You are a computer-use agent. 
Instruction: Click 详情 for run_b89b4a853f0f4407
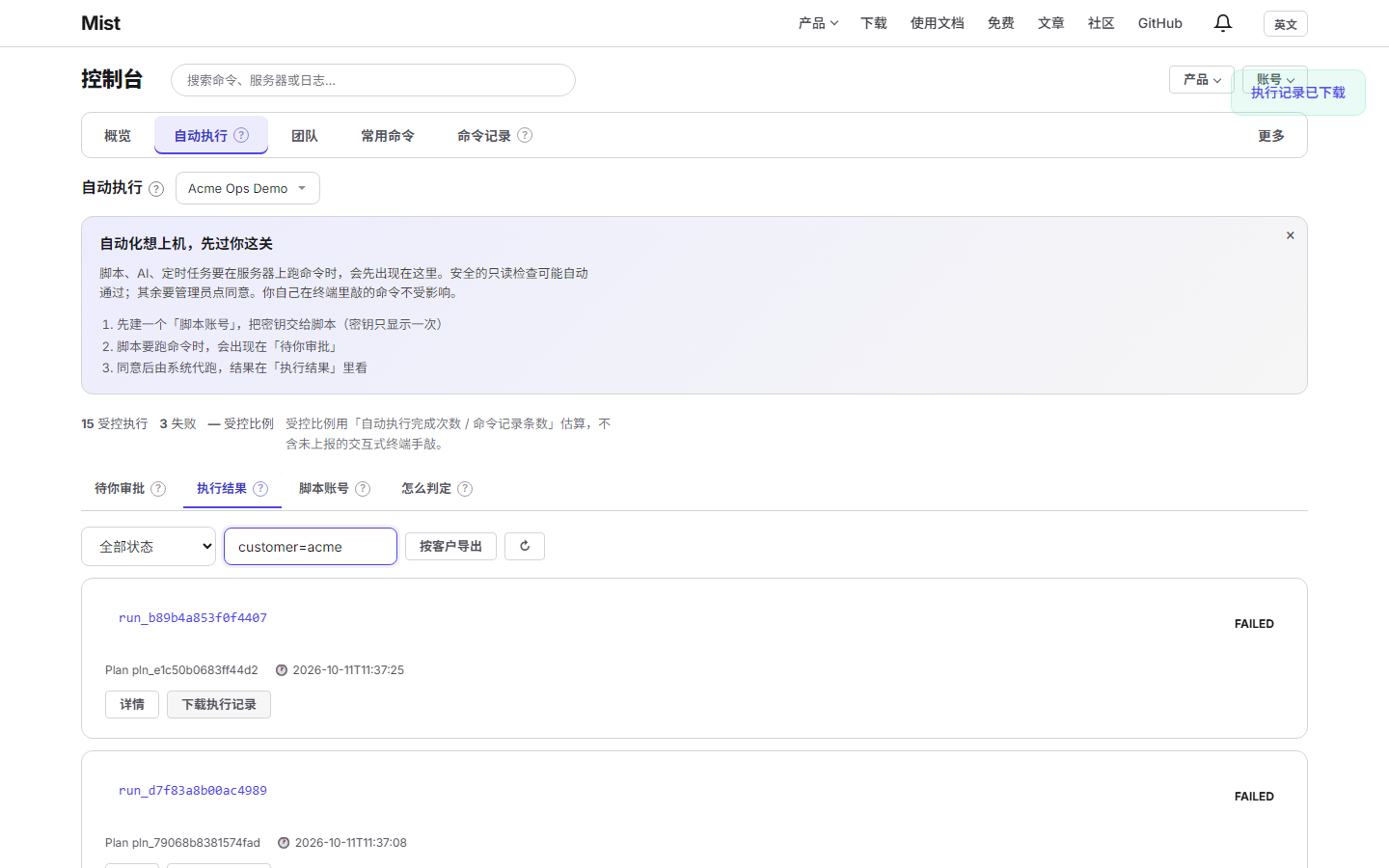132,704
